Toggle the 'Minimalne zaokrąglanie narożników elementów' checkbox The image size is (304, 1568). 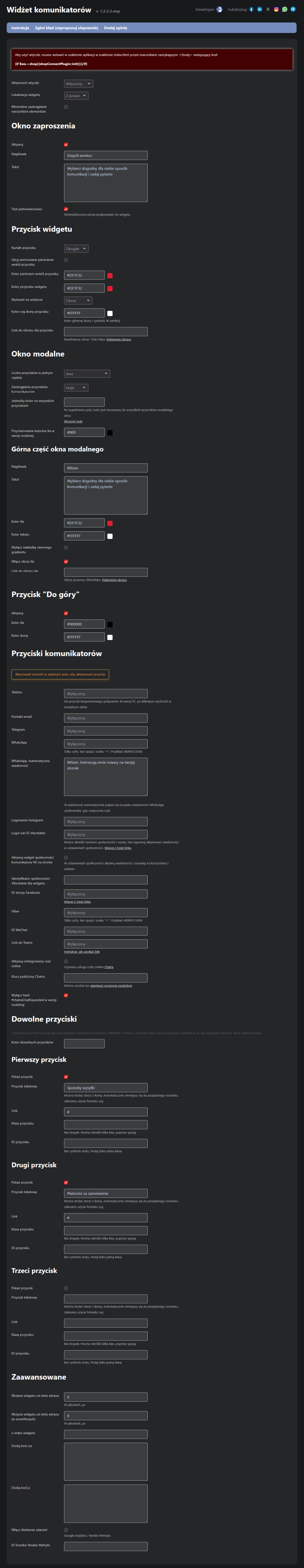[66, 107]
